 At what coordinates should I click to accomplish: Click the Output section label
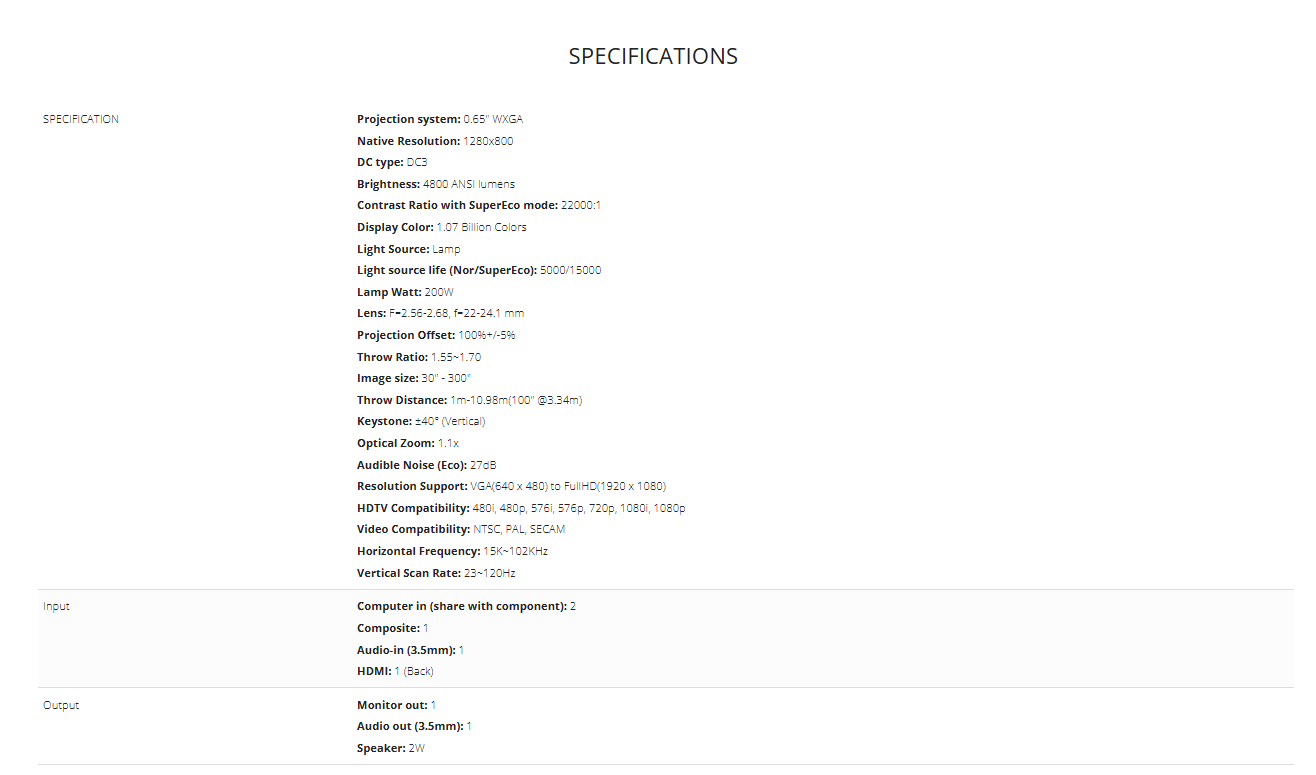[61, 705]
